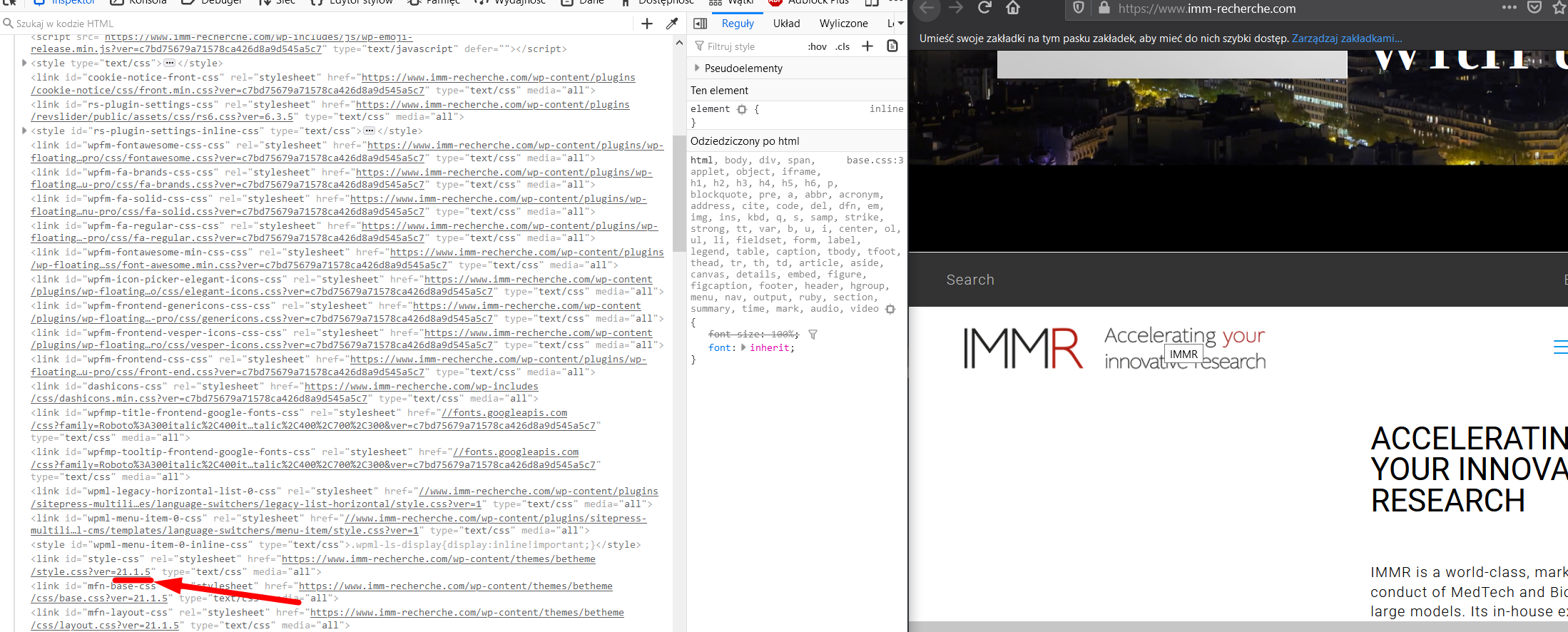Click the struck-through font-size: 100% declaration

point(753,334)
